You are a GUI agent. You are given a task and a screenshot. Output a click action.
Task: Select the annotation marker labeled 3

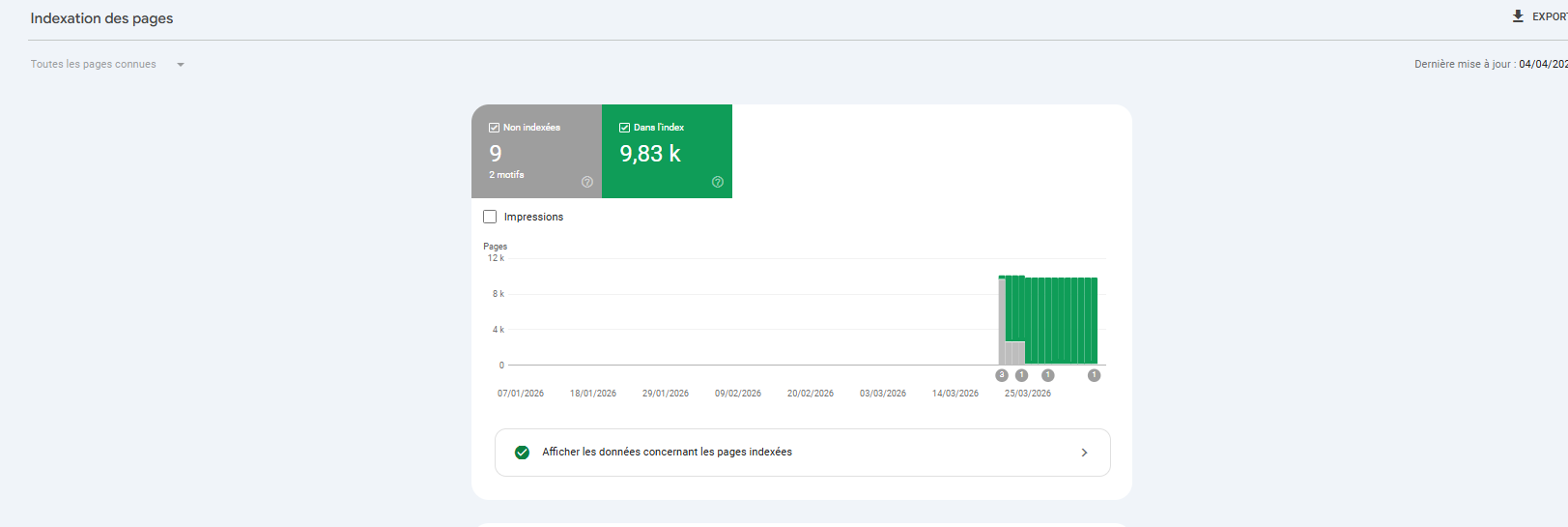(1002, 375)
